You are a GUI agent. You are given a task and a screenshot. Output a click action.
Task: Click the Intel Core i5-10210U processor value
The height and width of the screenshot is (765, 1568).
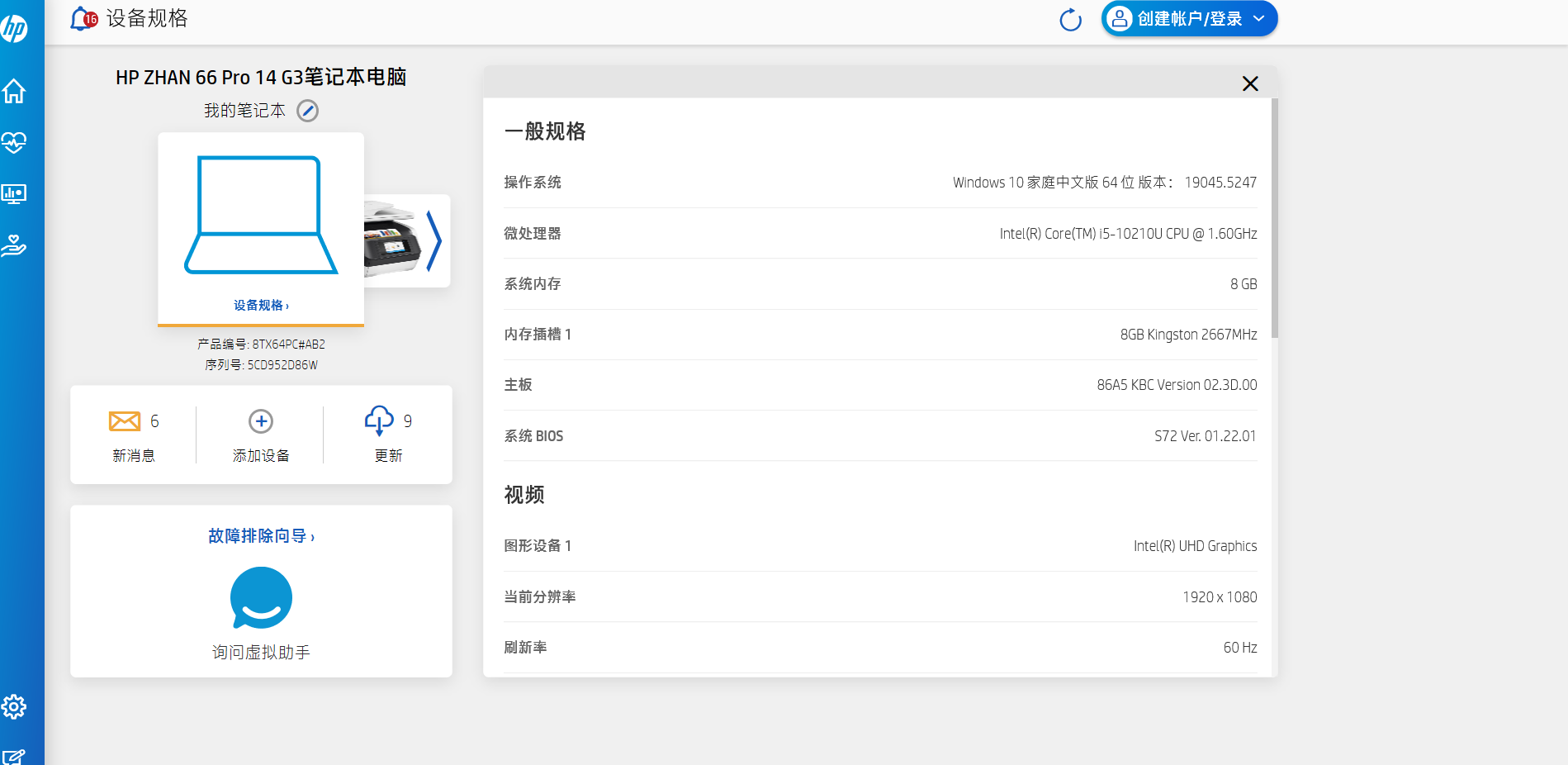[x=1128, y=234]
